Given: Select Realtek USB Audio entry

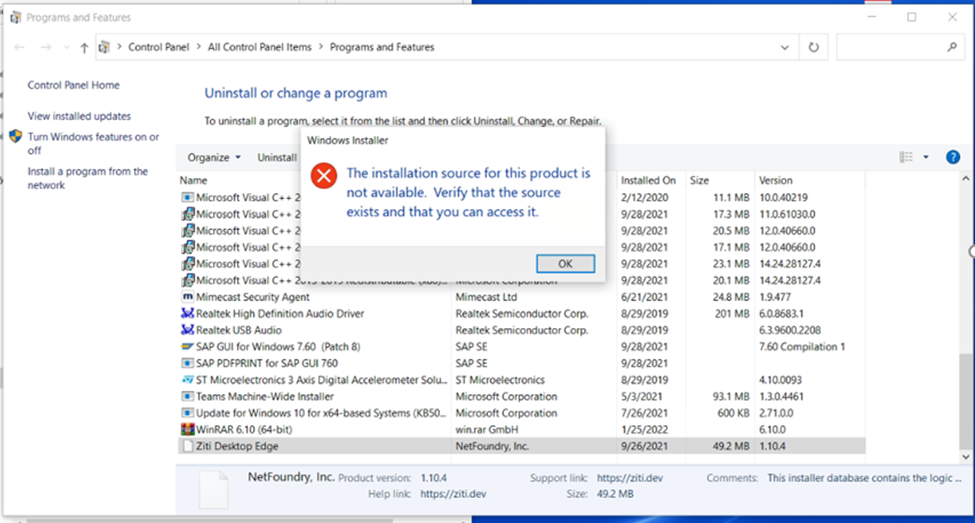Looking at the screenshot, I should 521,330.
